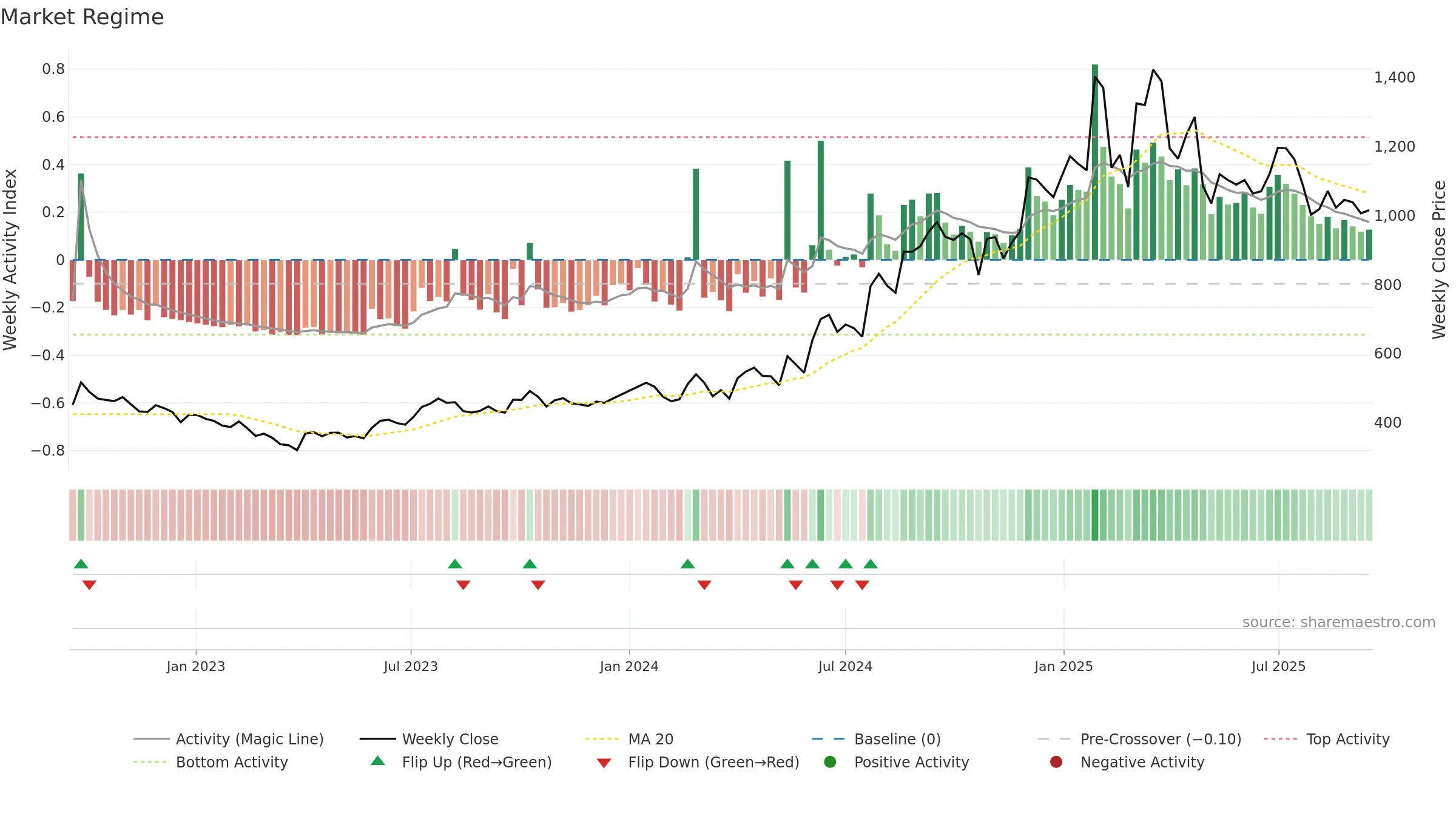Click the Jan 2024 x-axis label
This screenshot has height=819, width=1456.
(629, 666)
